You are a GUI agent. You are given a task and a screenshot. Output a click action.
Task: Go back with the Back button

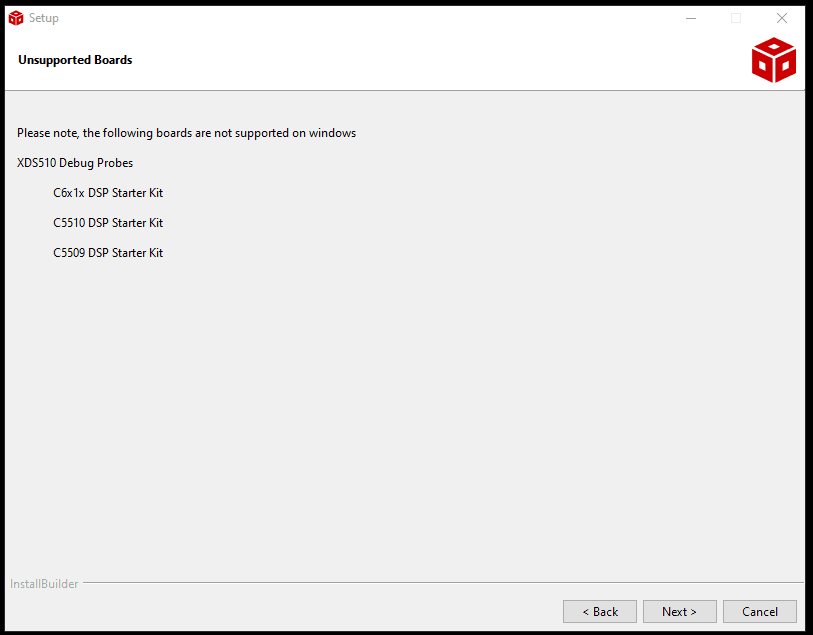600,611
